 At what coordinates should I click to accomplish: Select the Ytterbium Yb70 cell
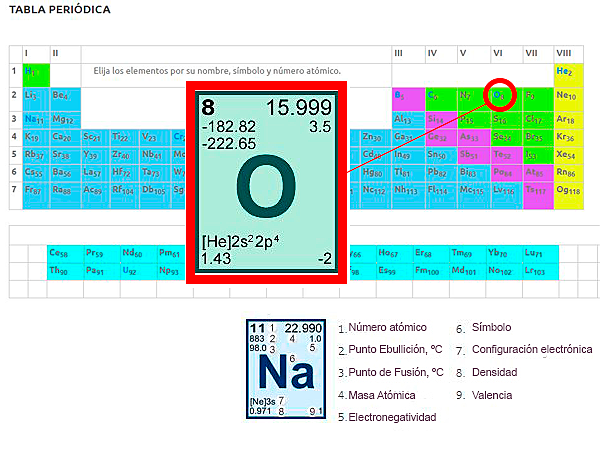pos(504,253)
